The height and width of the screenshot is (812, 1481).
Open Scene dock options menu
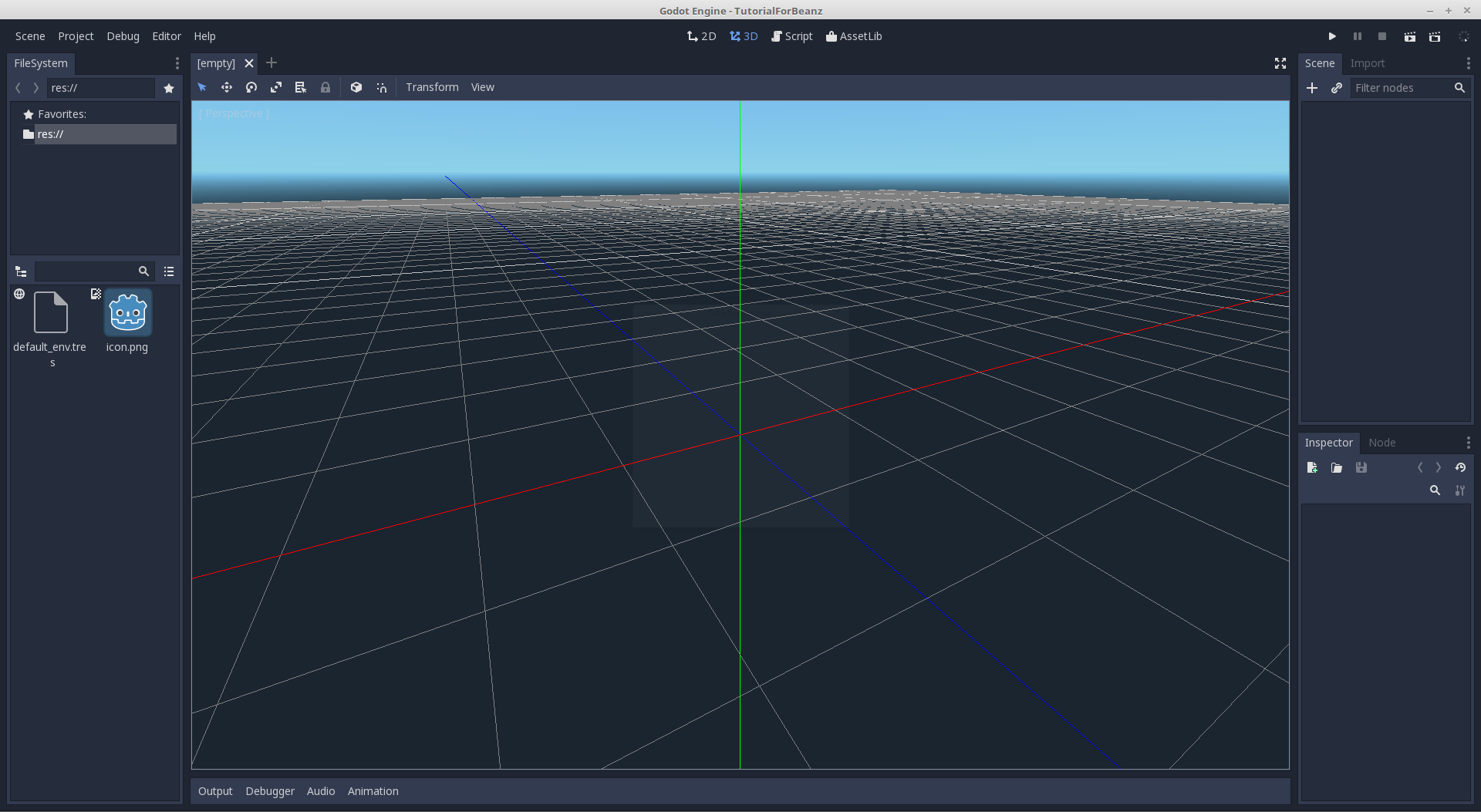click(1468, 63)
